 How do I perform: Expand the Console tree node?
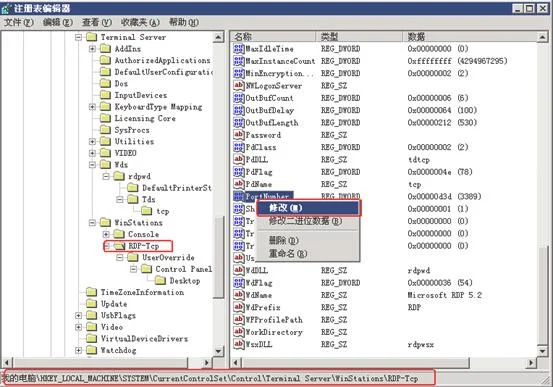coord(106,234)
